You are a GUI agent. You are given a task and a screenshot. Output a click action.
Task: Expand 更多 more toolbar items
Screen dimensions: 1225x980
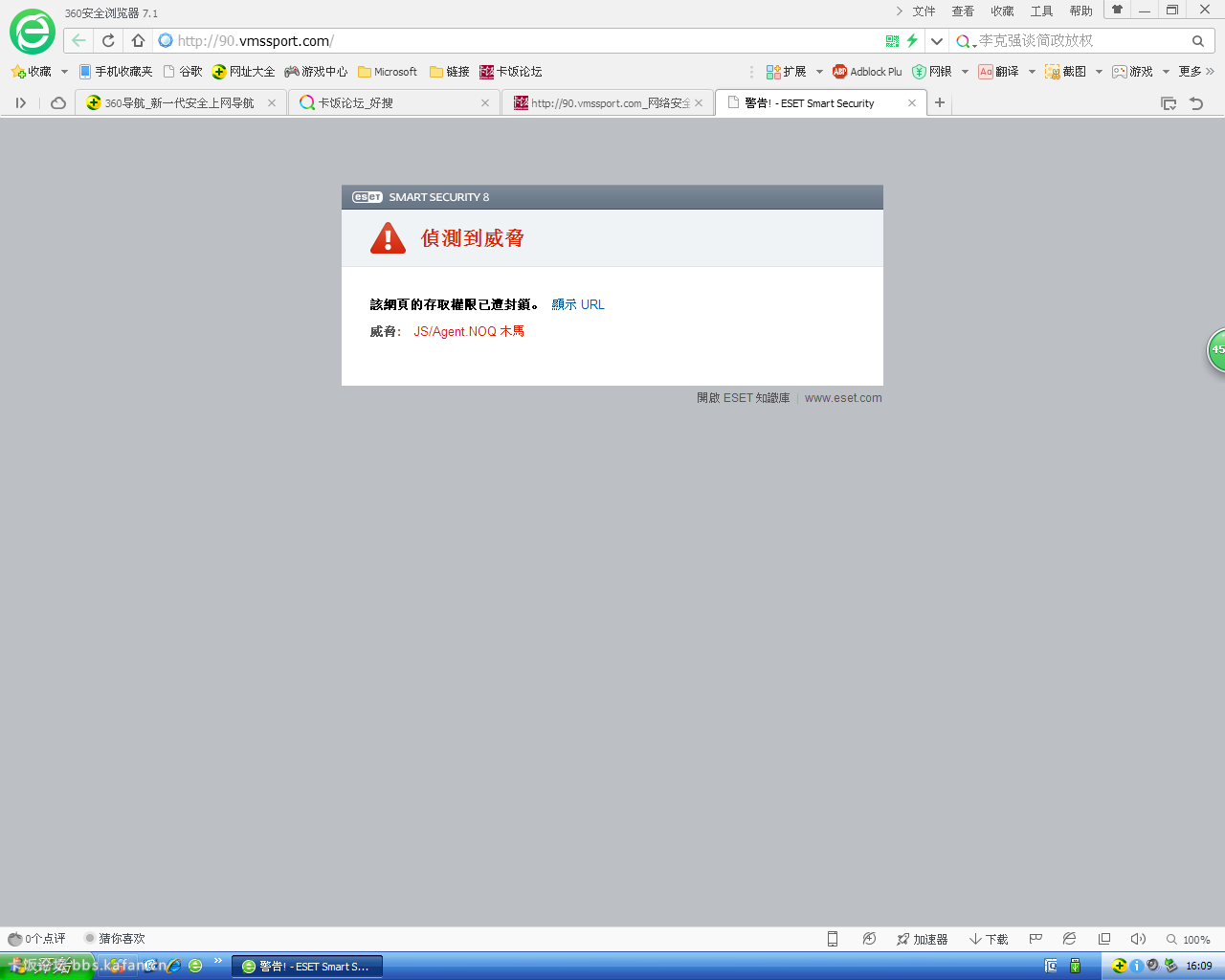click(x=1196, y=72)
